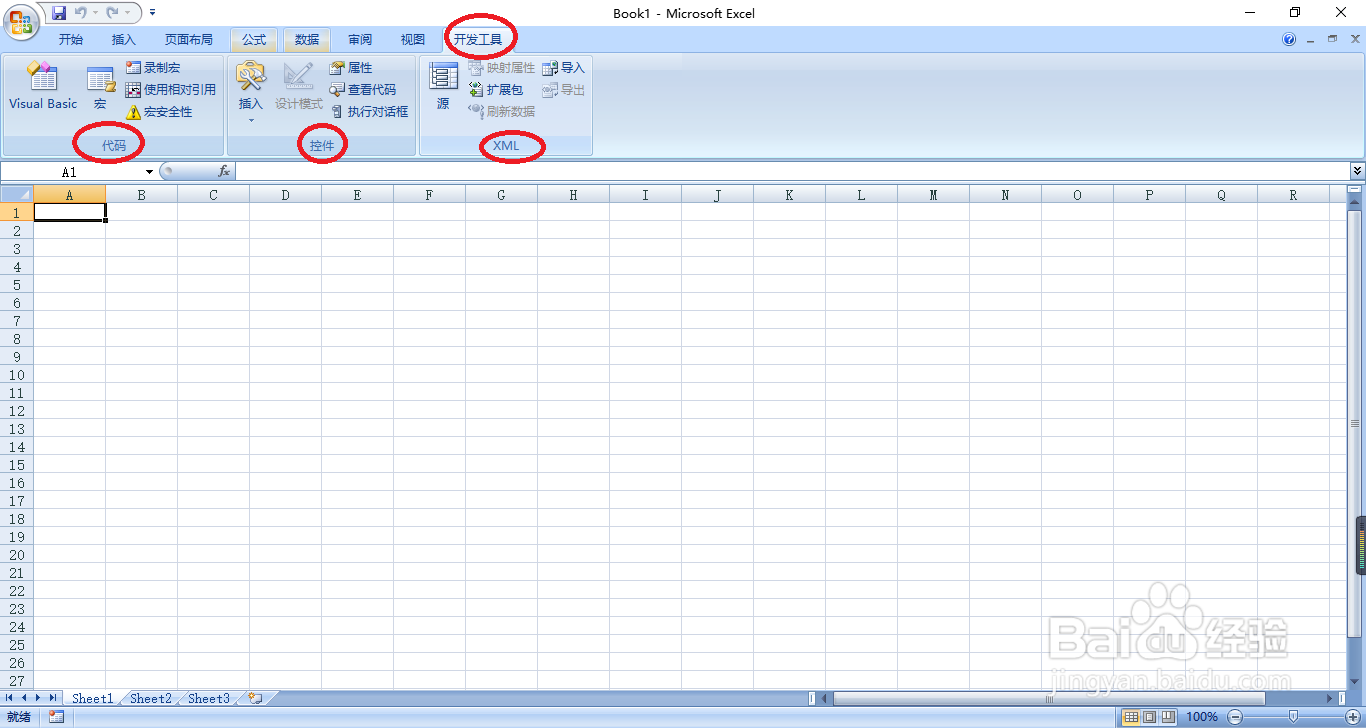1366x728 pixels.
Task: Click the 100% zoom level
Action: tap(1201, 717)
